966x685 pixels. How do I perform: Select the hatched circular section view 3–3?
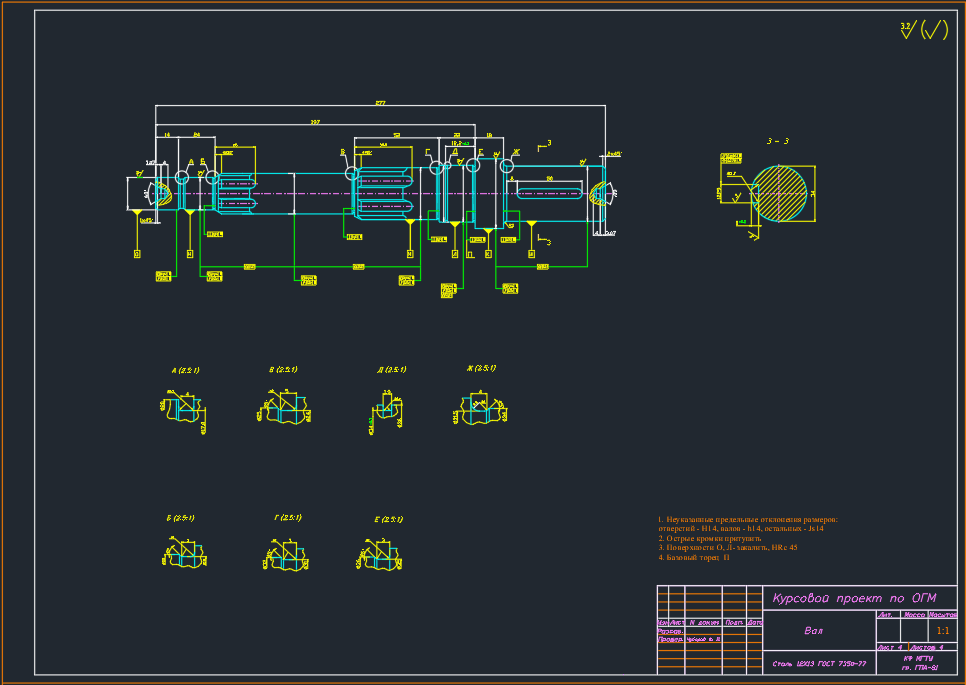tap(778, 193)
